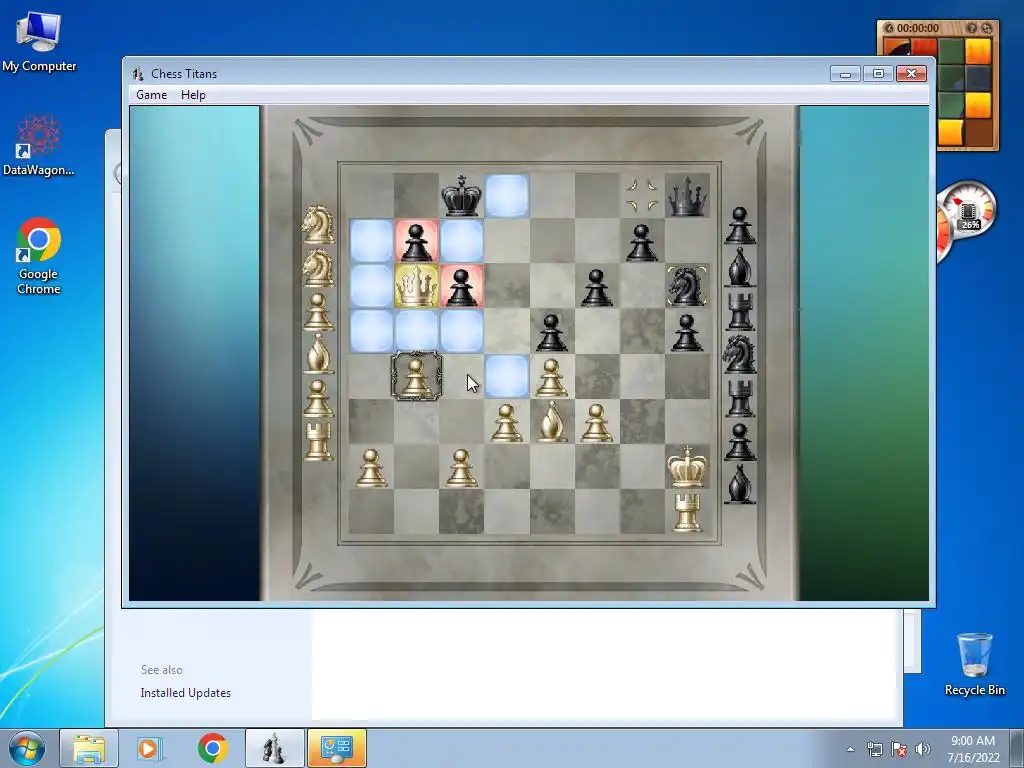
Task: Click the selected white queen on the yellow square
Action: point(416,285)
